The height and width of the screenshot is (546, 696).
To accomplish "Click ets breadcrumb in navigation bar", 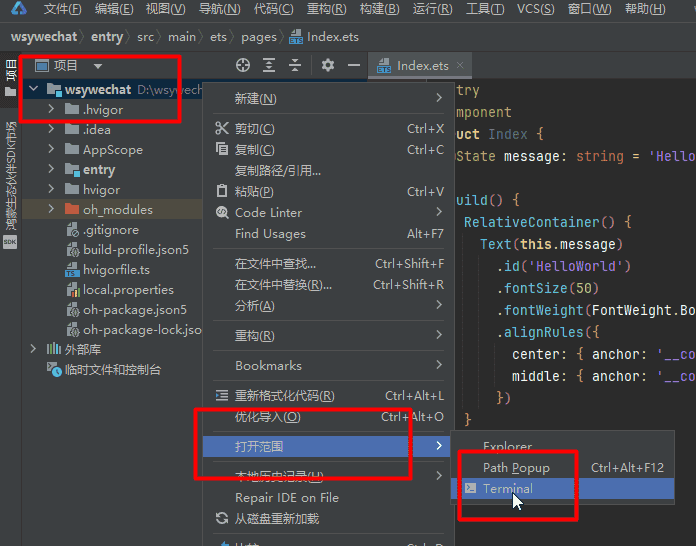I will (x=218, y=37).
